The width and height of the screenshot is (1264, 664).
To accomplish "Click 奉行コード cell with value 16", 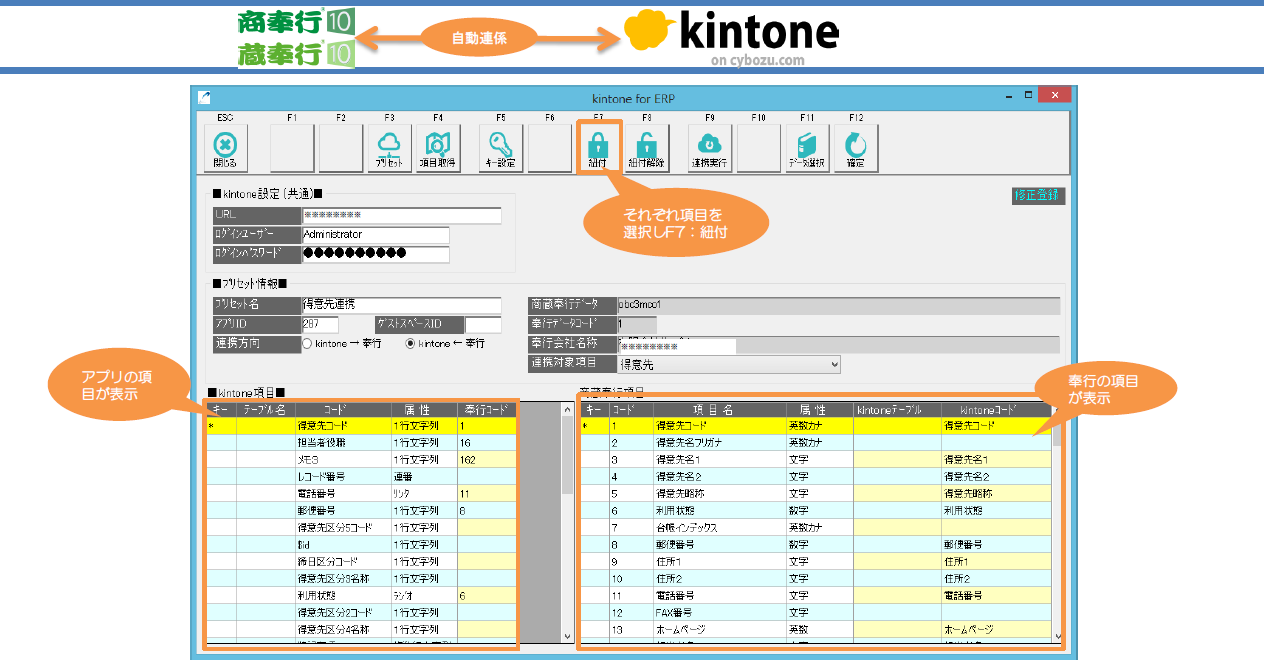I will pos(487,442).
